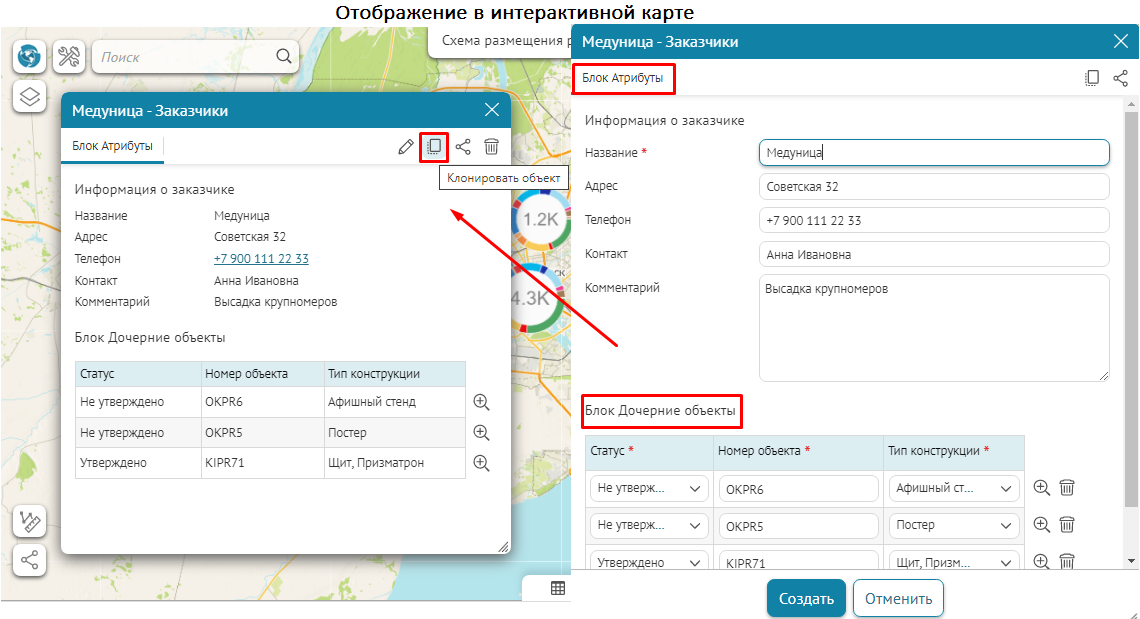This screenshot has width=1140, height=619.
Task: Open the attribute table grid icon
Action: click(558, 588)
